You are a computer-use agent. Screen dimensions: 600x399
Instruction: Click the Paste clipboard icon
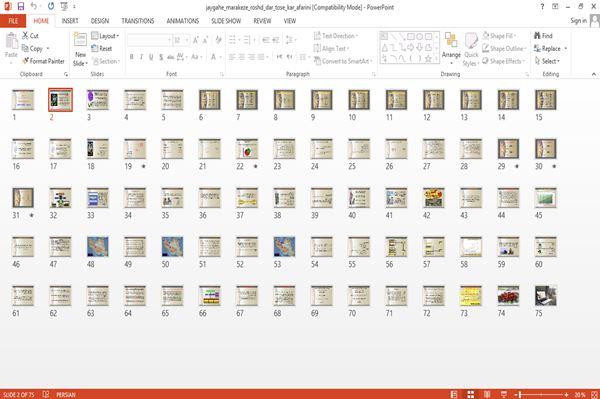pos(11,41)
